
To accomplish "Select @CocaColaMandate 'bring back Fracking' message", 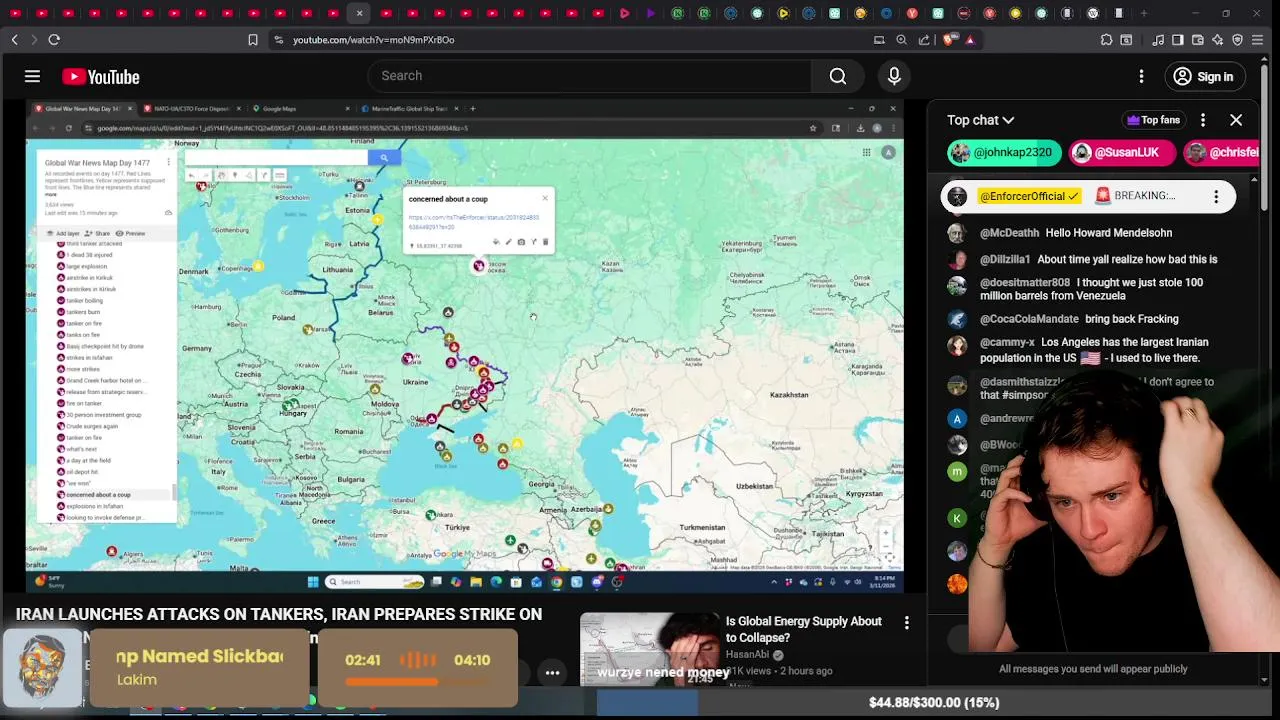I will 1090,319.
